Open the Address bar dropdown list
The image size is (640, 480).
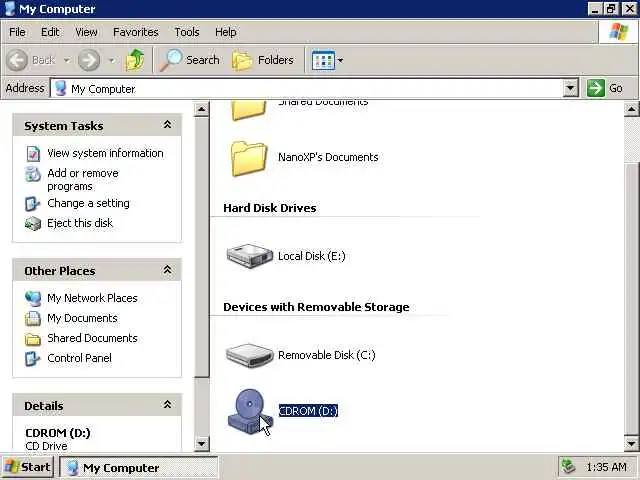[571, 88]
